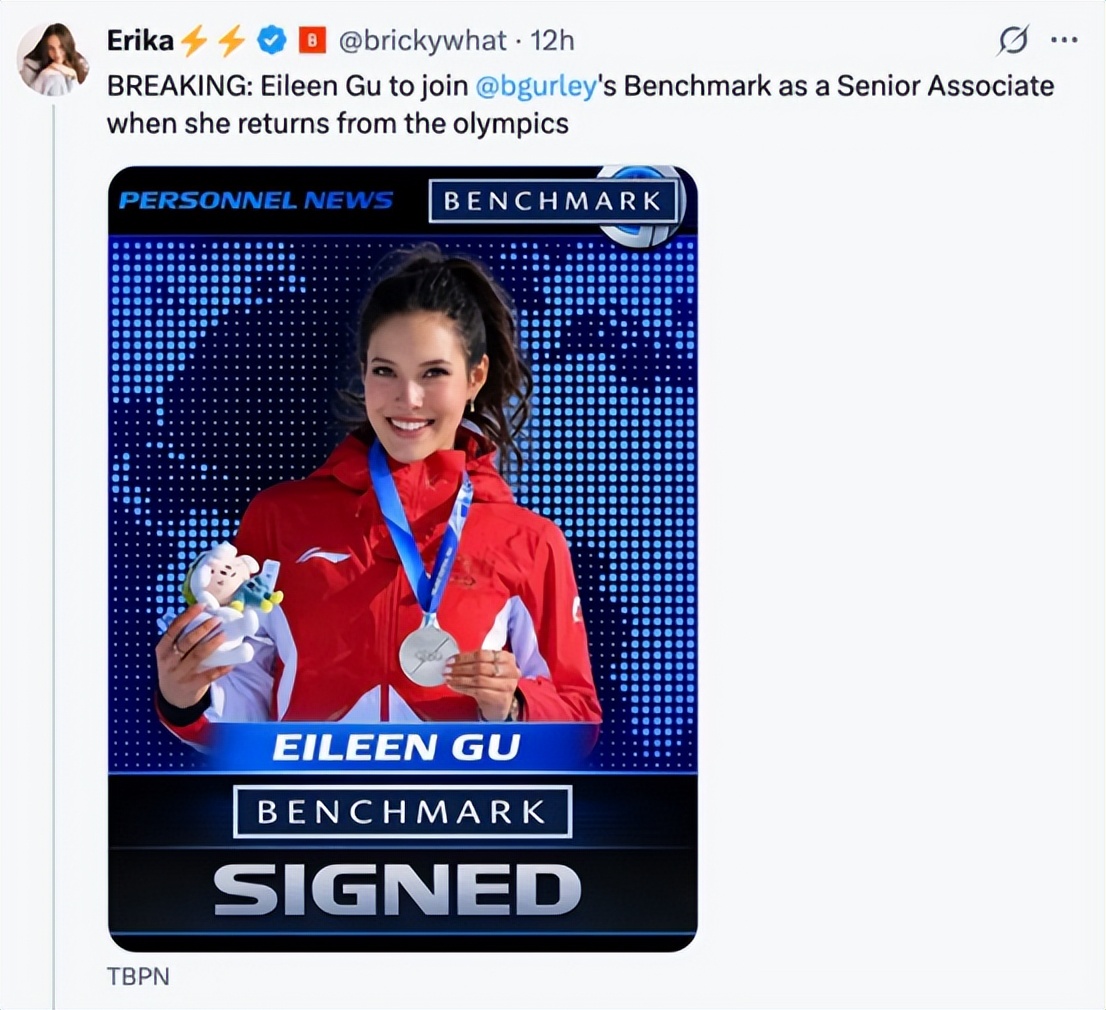The image size is (1106, 1010).
Task: Click the silver medal in the photo
Action: tap(428, 656)
